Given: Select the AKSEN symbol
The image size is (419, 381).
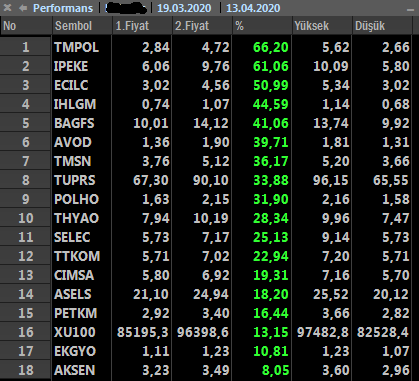Looking at the screenshot, I should [x=75, y=370].
